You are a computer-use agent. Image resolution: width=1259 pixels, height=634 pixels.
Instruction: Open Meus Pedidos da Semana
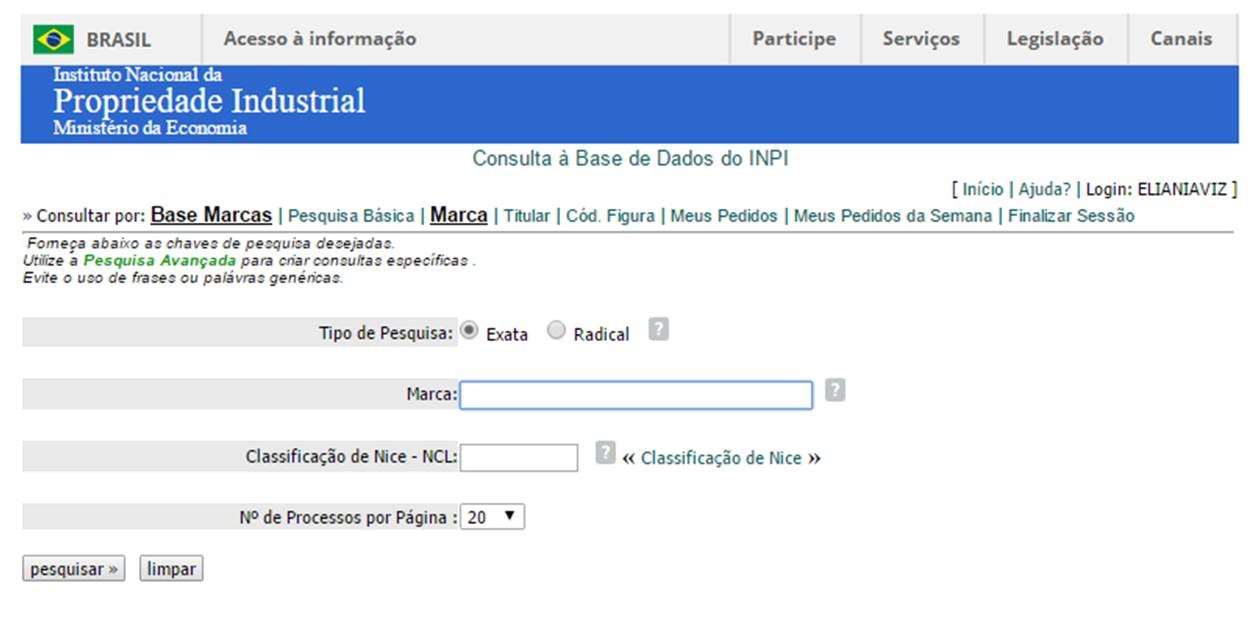893,216
